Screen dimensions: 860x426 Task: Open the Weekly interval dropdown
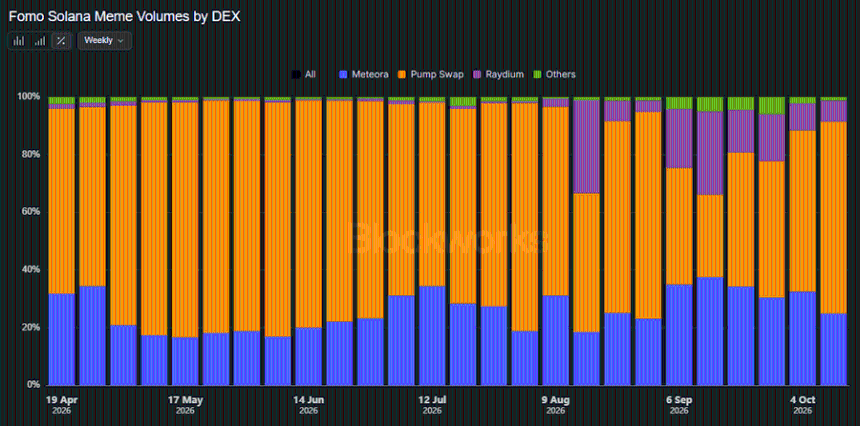(104, 41)
